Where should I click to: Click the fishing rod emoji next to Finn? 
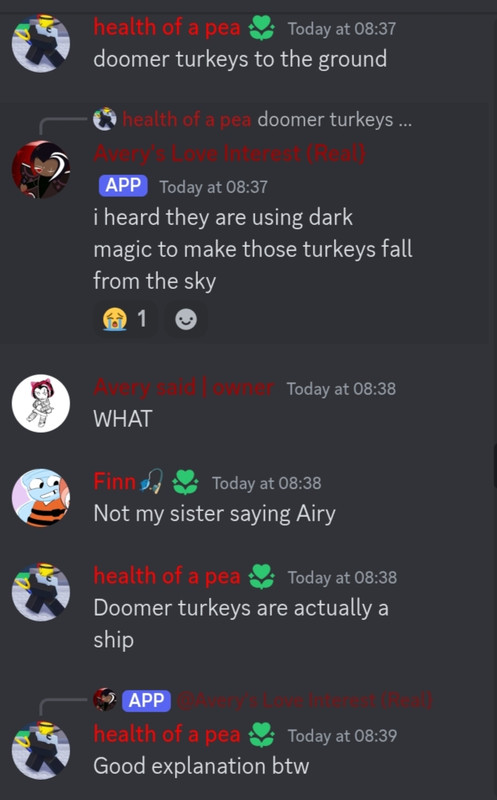pyautogui.click(x=152, y=482)
